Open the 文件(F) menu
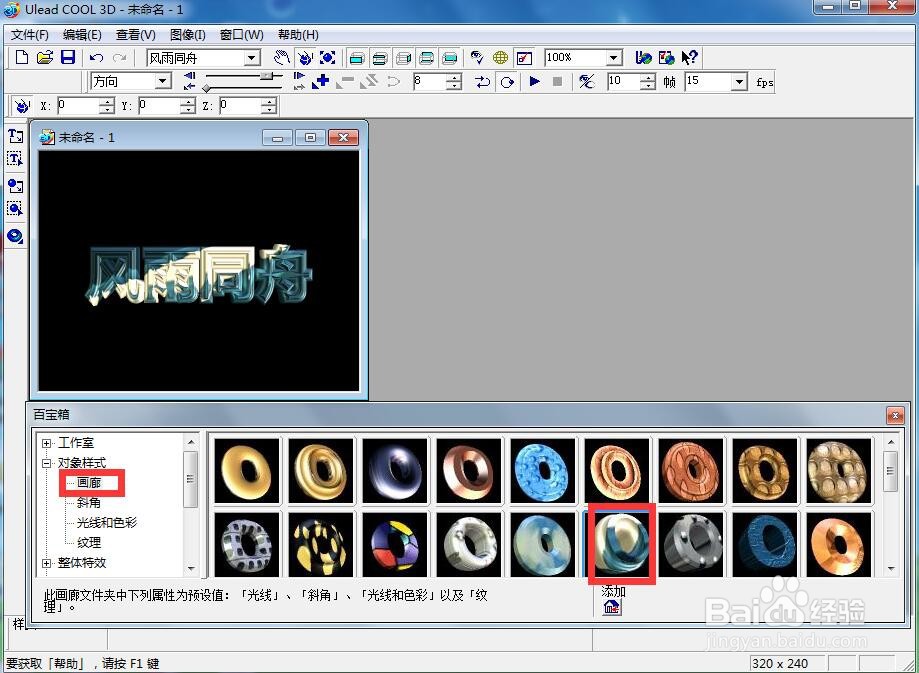 point(29,35)
